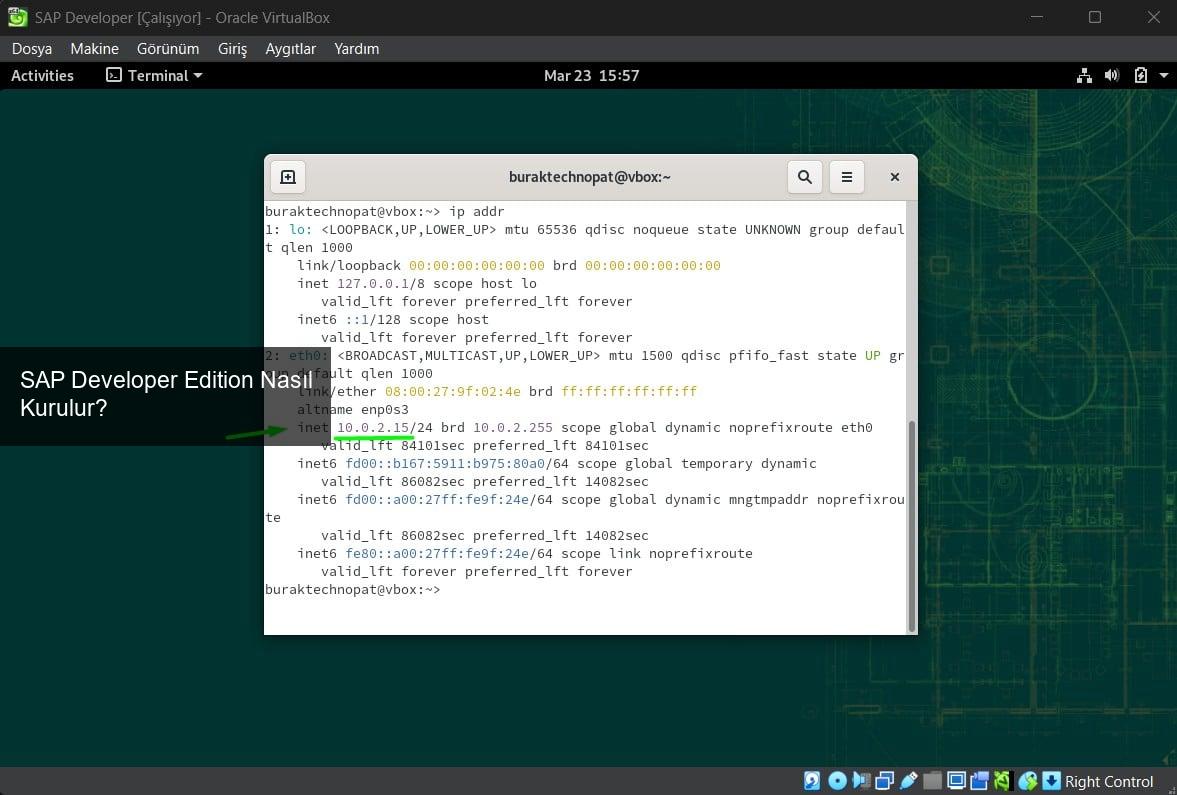Click the terminal search magnifier icon
The width and height of the screenshot is (1177, 795).
pos(805,177)
